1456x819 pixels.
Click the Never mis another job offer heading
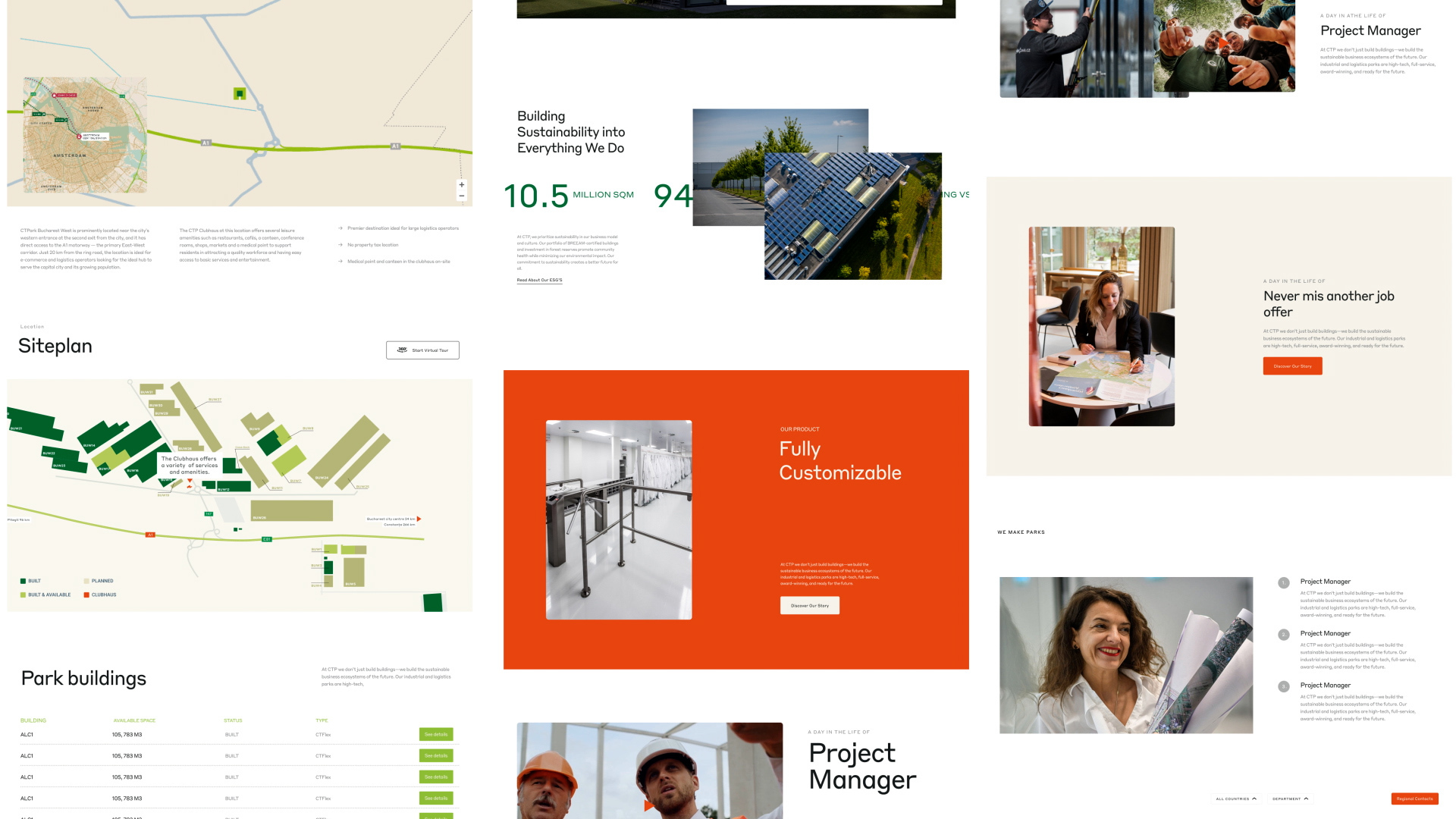pos(1329,304)
